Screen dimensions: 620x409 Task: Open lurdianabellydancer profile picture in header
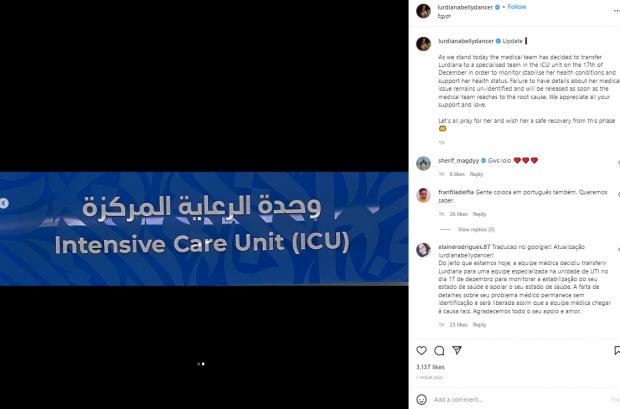(x=423, y=11)
